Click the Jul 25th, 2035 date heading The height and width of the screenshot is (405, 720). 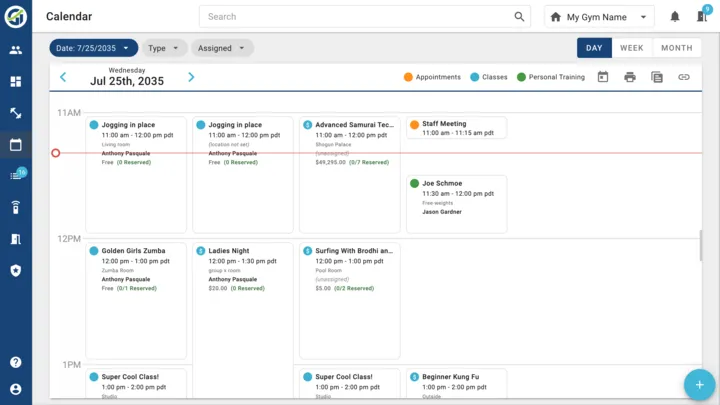pyautogui.click(x=127, y=81)
